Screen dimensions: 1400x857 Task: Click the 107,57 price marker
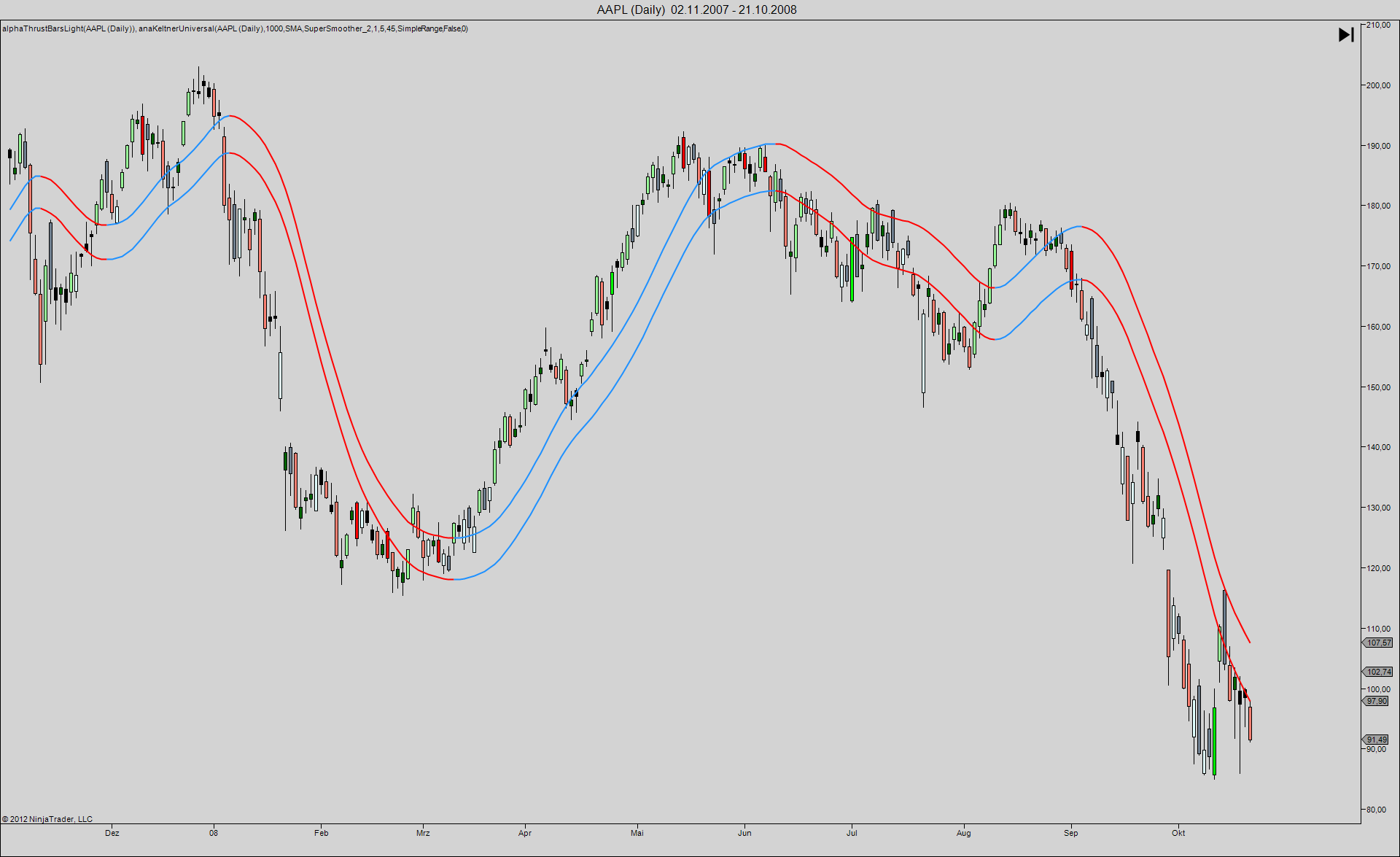coord(1378,643)
